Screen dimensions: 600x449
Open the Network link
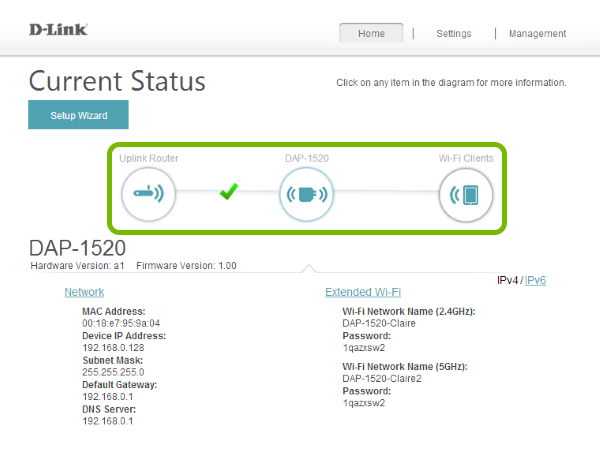pyautogui.click(x=84, y=292)
